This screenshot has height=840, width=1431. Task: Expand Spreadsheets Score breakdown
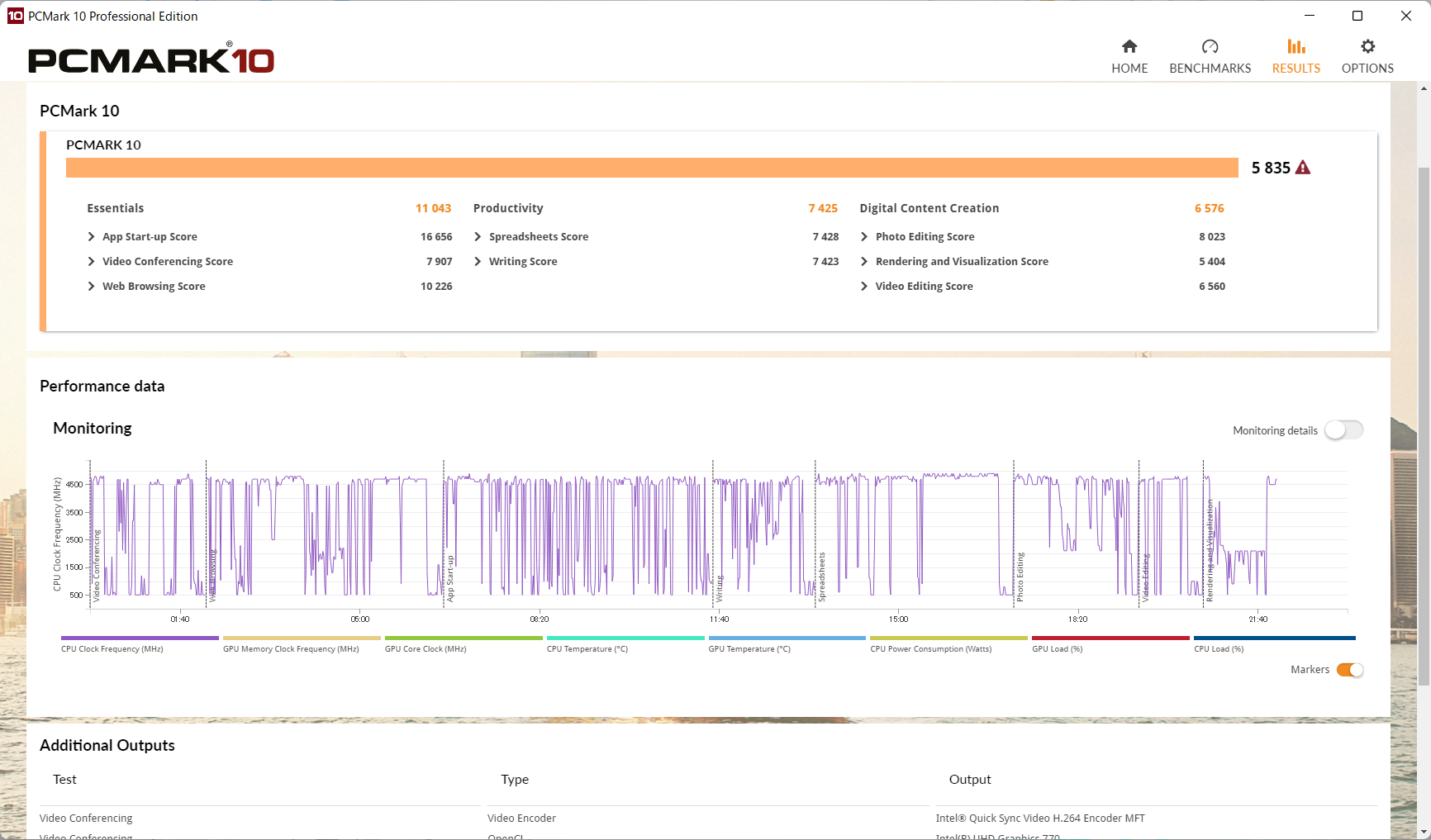coord(478,237)
